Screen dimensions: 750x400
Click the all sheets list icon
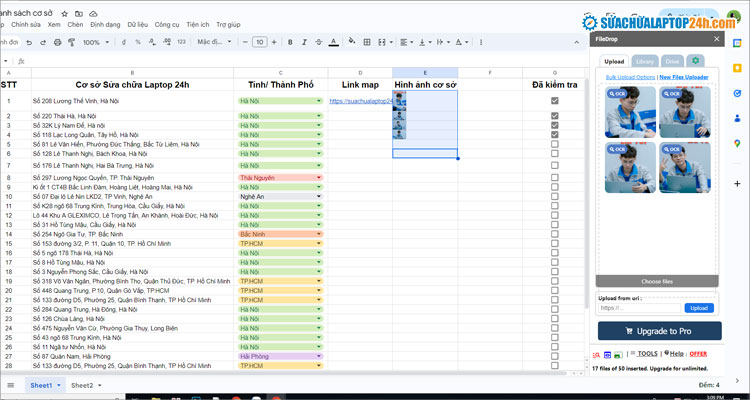coord(11,385)
